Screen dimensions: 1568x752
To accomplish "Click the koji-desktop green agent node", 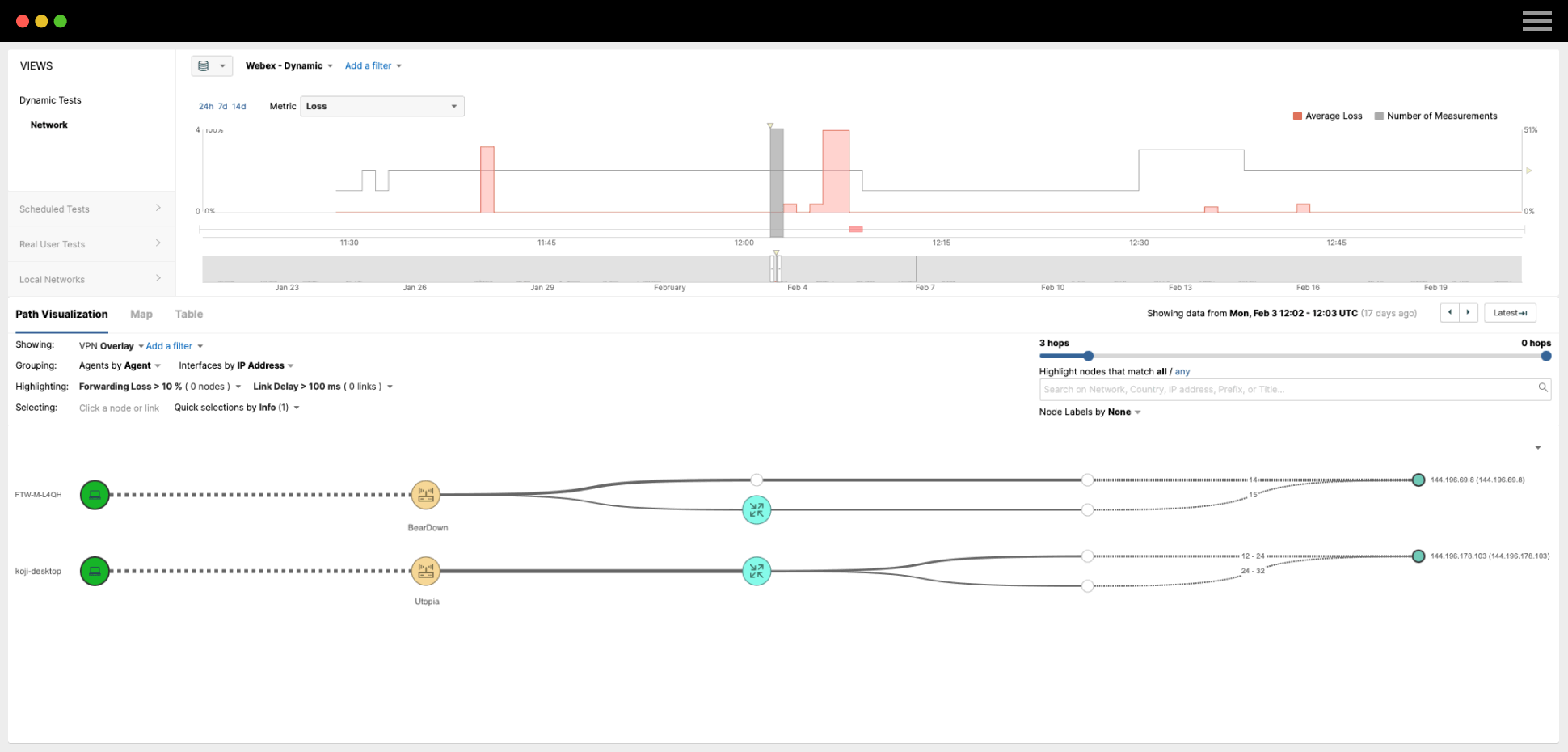I will pyautogui.click(x=95, y=571).
